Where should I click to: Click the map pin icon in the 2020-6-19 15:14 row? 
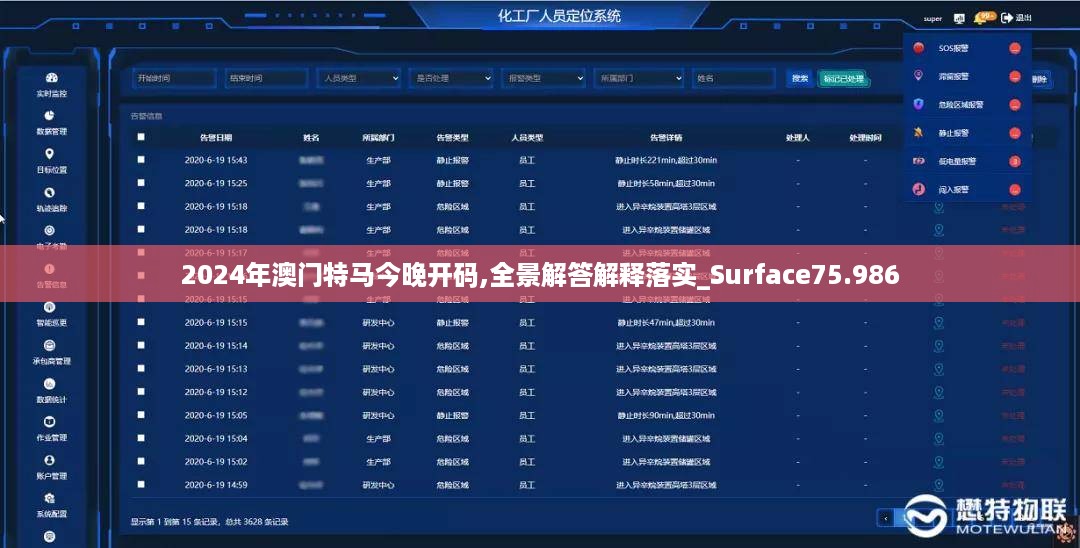point(938,346)
